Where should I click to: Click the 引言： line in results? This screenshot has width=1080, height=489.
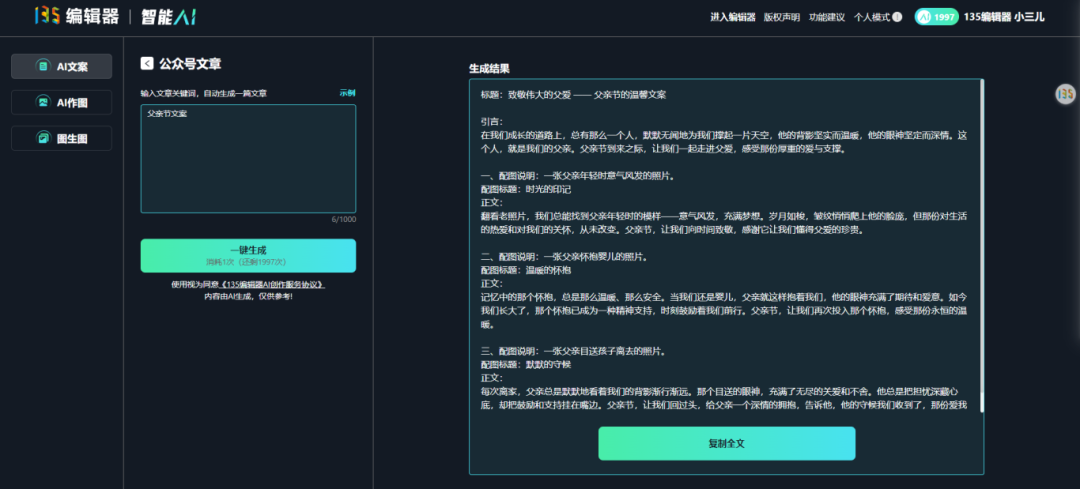pos(492,121)
